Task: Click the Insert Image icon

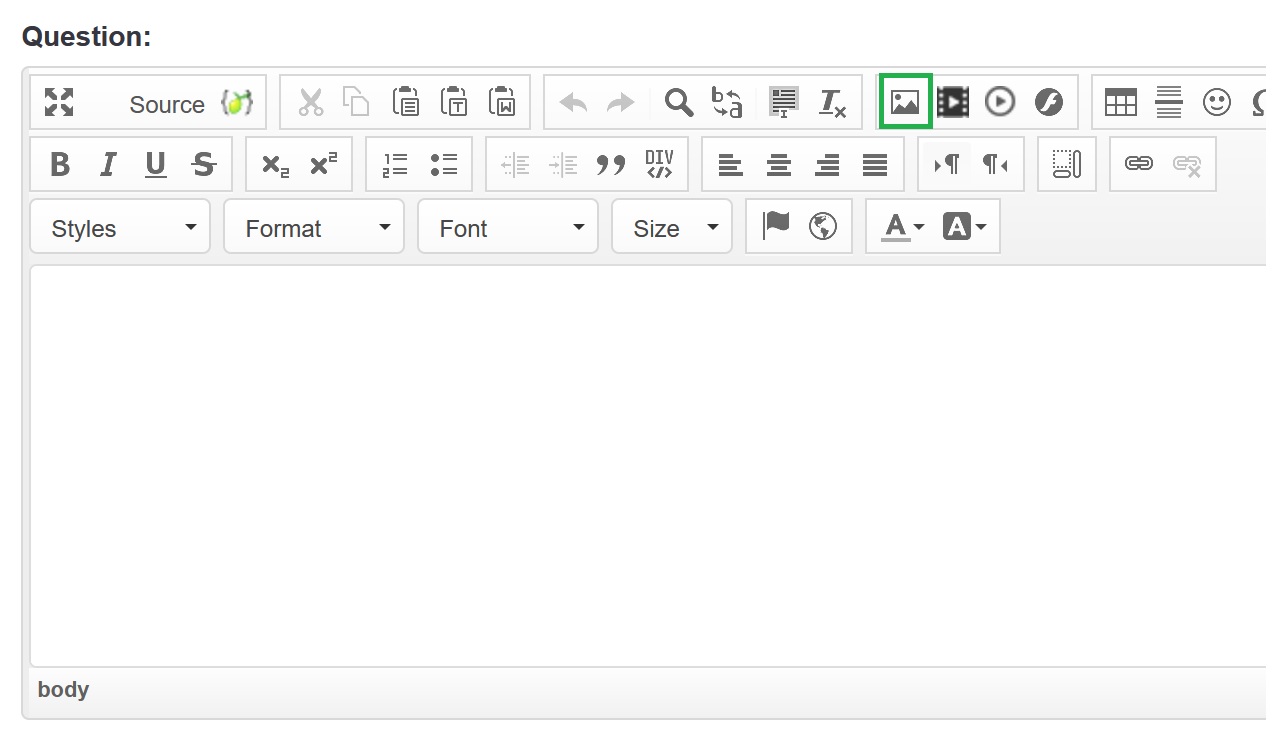Action: click(905, 102)
